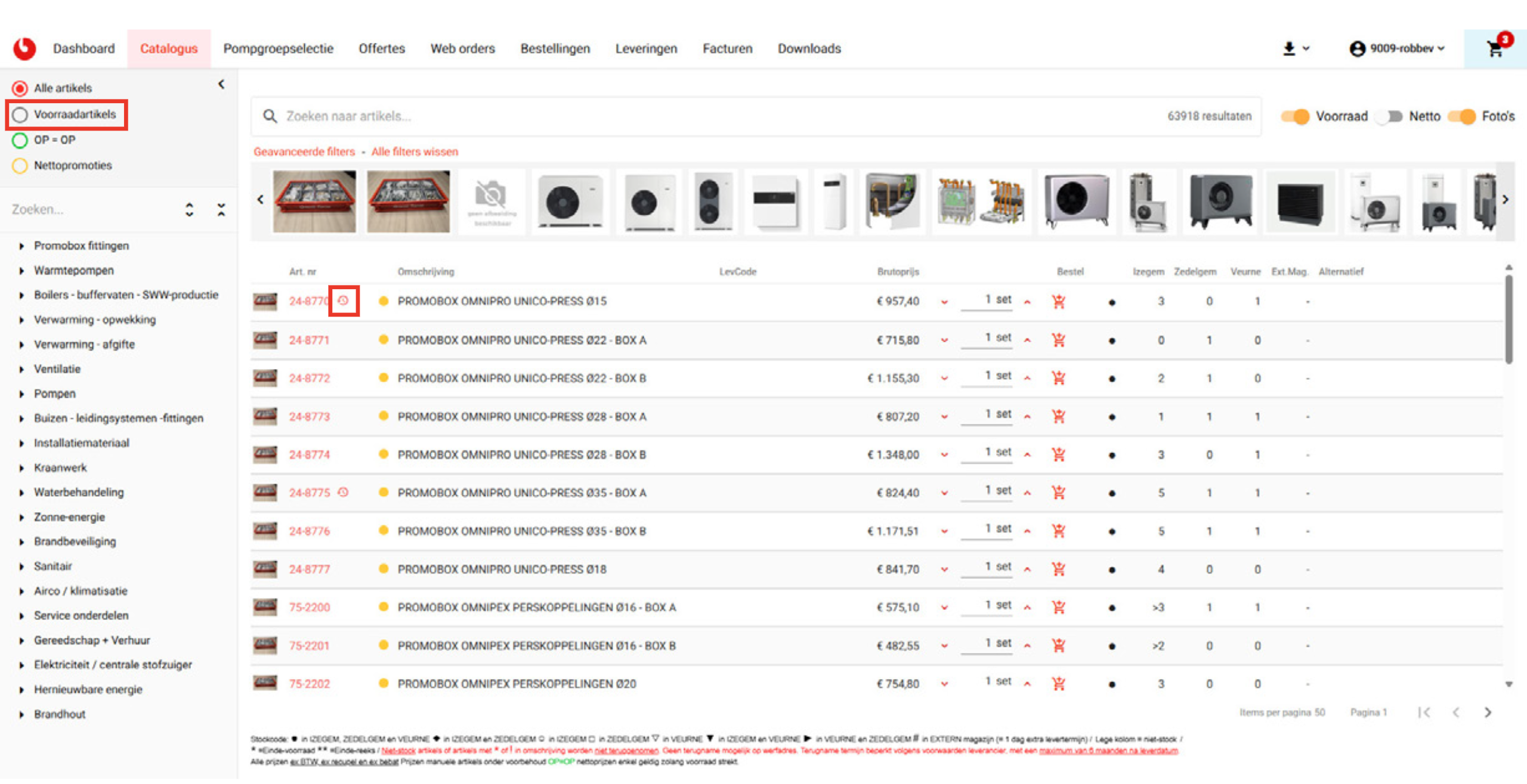The image size is (1527, 784).
Task: Select the Voorraadartikels radio option
Action: pyautogui.click(x=20, y=114)
